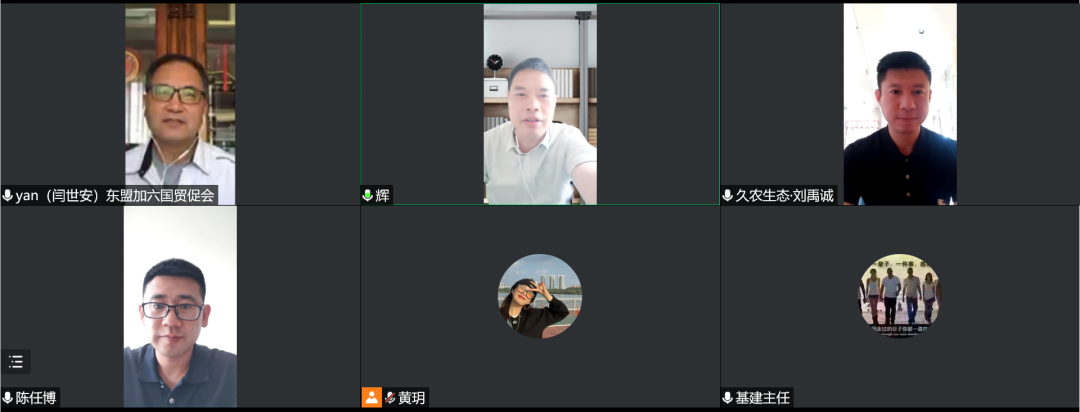Click name label yan（闫世安）东盟加六国贸促会

[x=114, y=196]
